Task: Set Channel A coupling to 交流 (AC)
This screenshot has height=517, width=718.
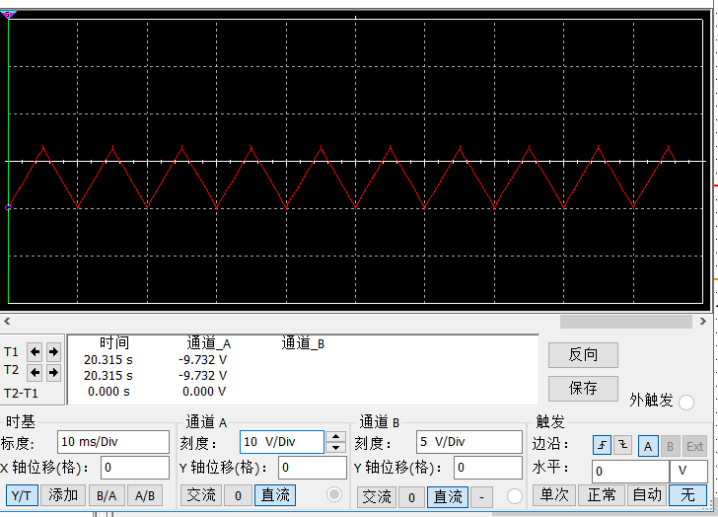Action: pos(201,495)
